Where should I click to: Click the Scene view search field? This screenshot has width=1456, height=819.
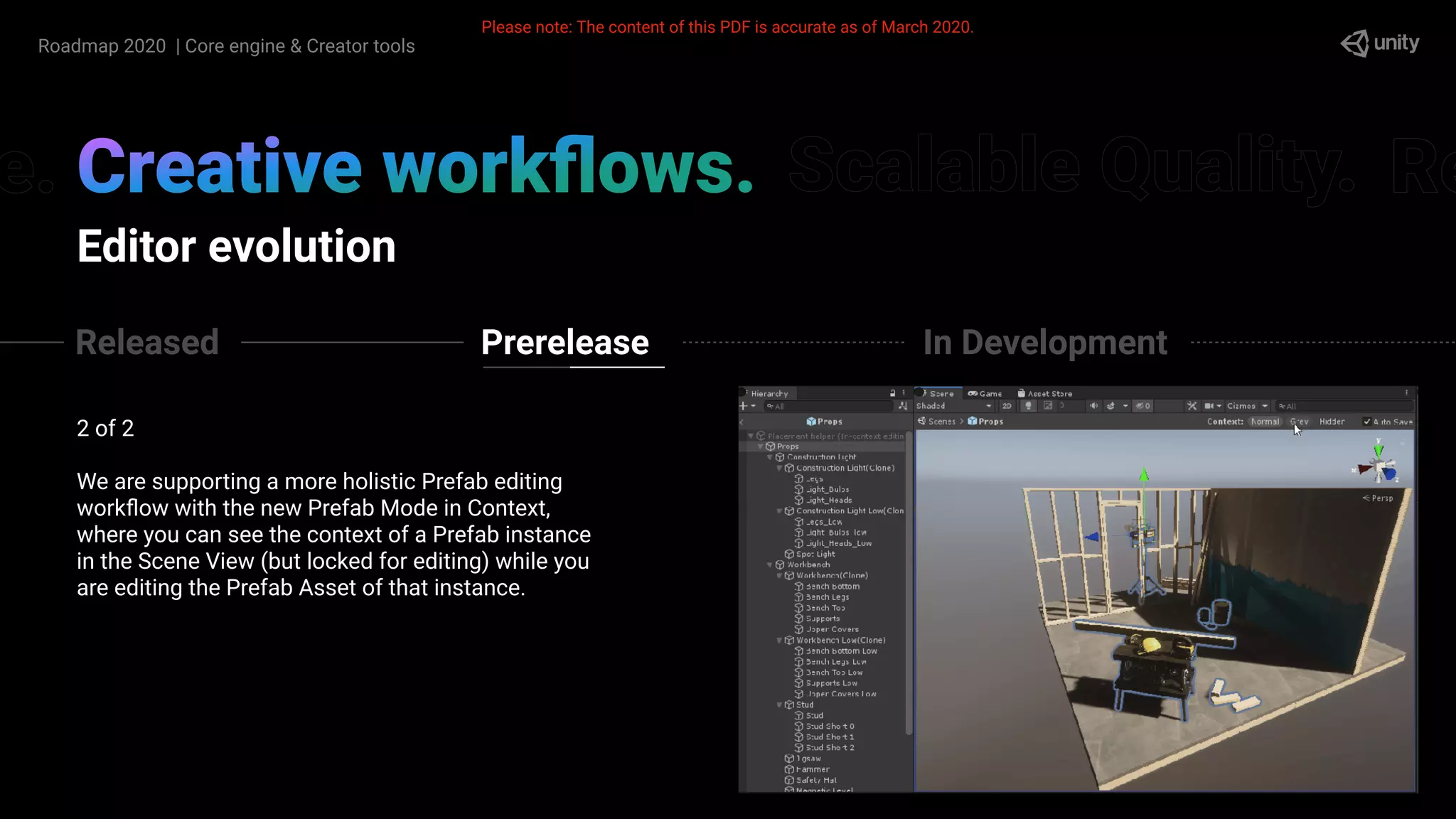tap(1344, 406)
